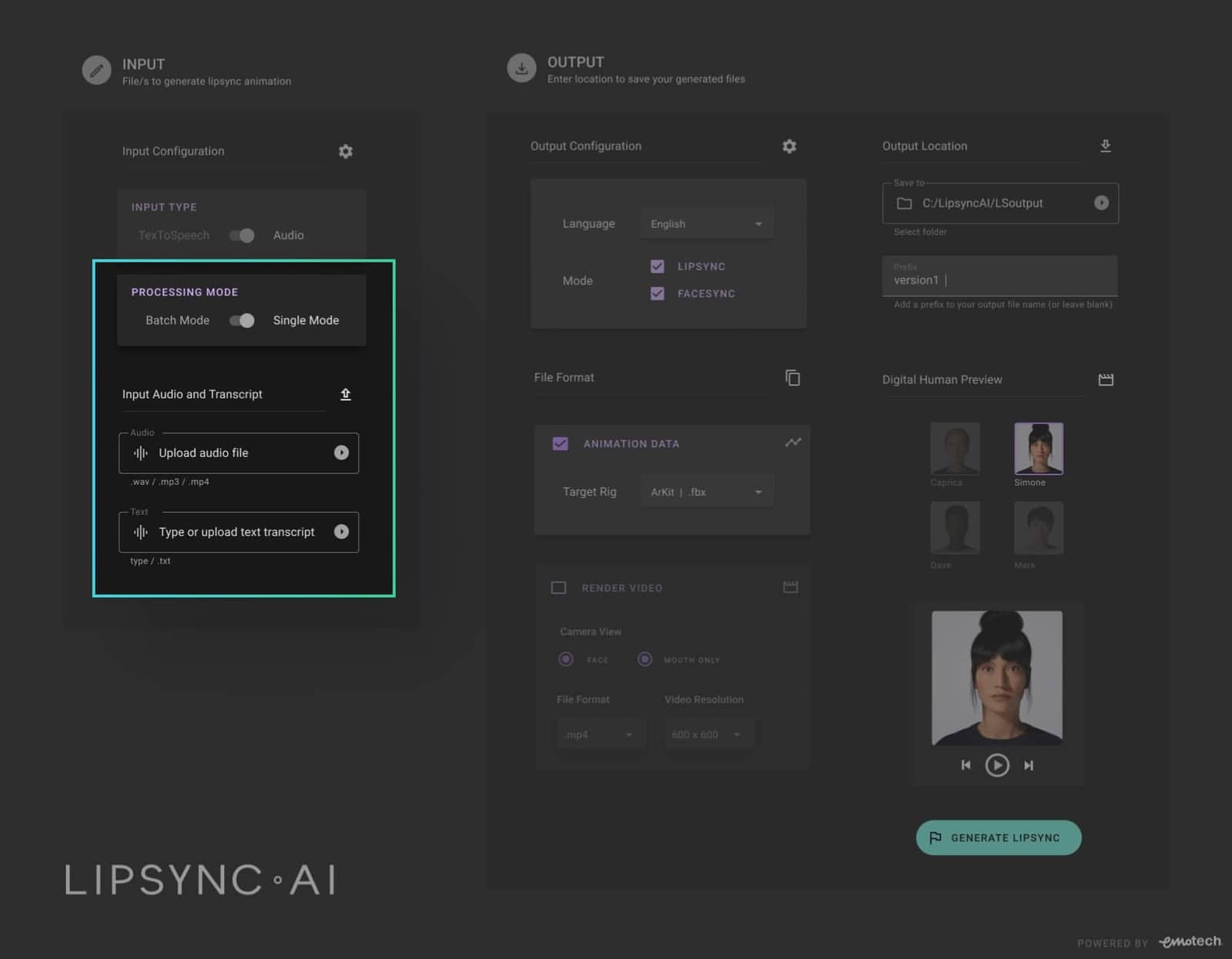Click the Select folder link
Screen dimensions: 1232x959
919,232
